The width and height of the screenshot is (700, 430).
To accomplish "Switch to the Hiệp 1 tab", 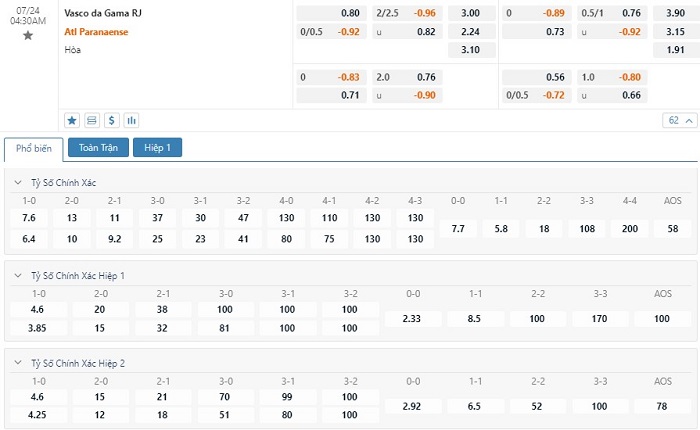I will pos(157,147).
